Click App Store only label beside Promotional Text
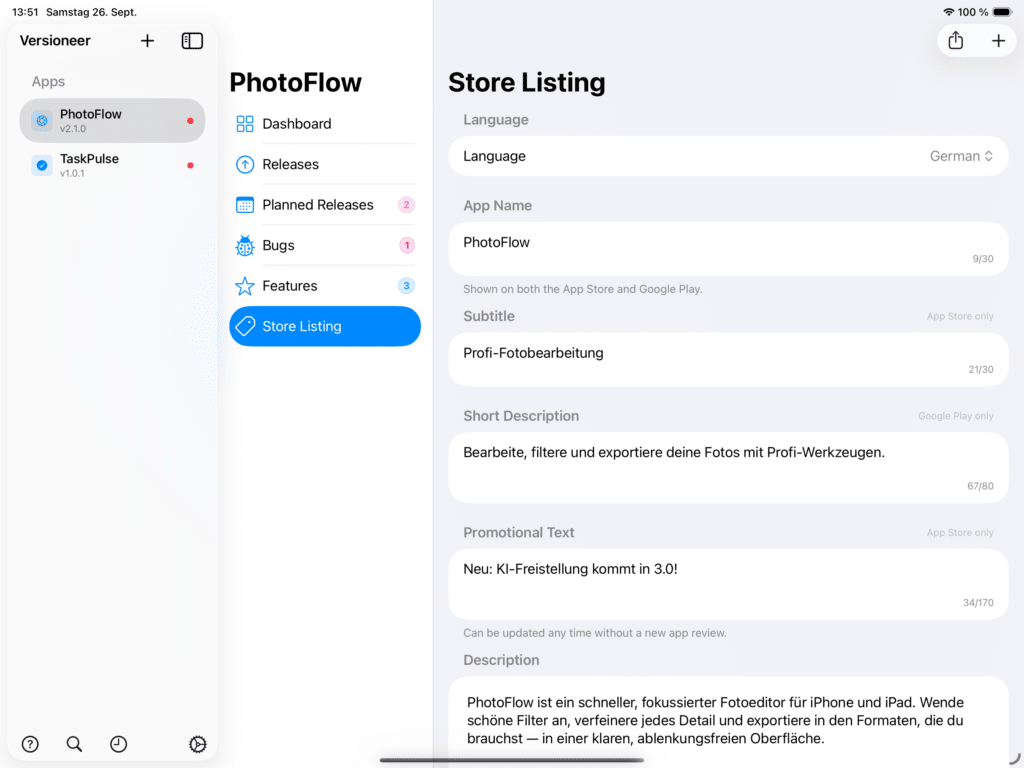The width and height of the screenshot is (1024, 768). (960, 533)
